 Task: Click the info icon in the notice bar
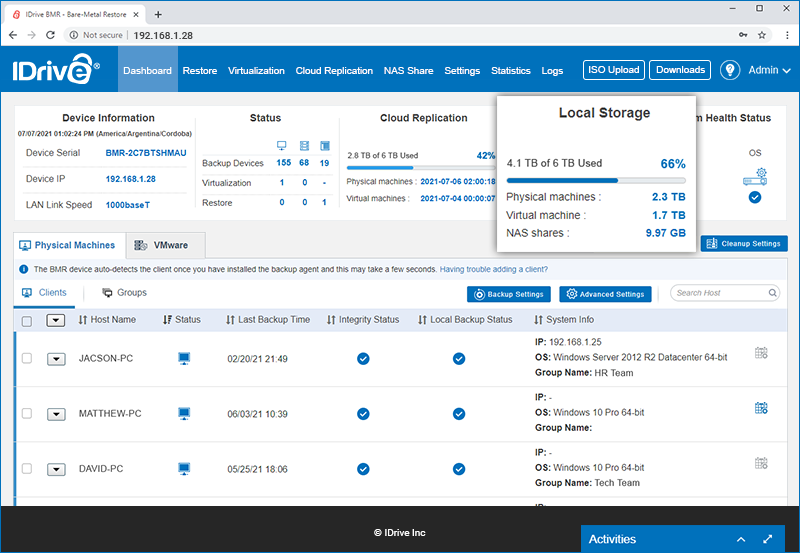(23, 269)
